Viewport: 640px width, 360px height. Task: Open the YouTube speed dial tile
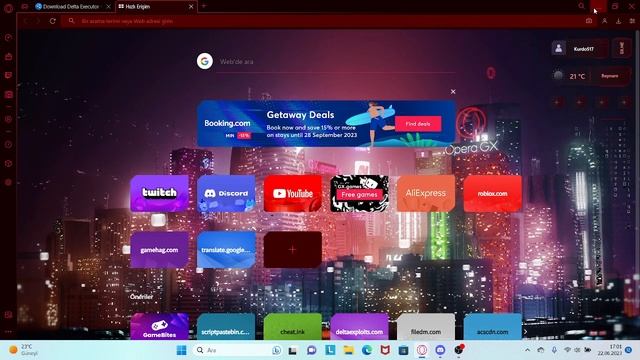coord(293,193)
